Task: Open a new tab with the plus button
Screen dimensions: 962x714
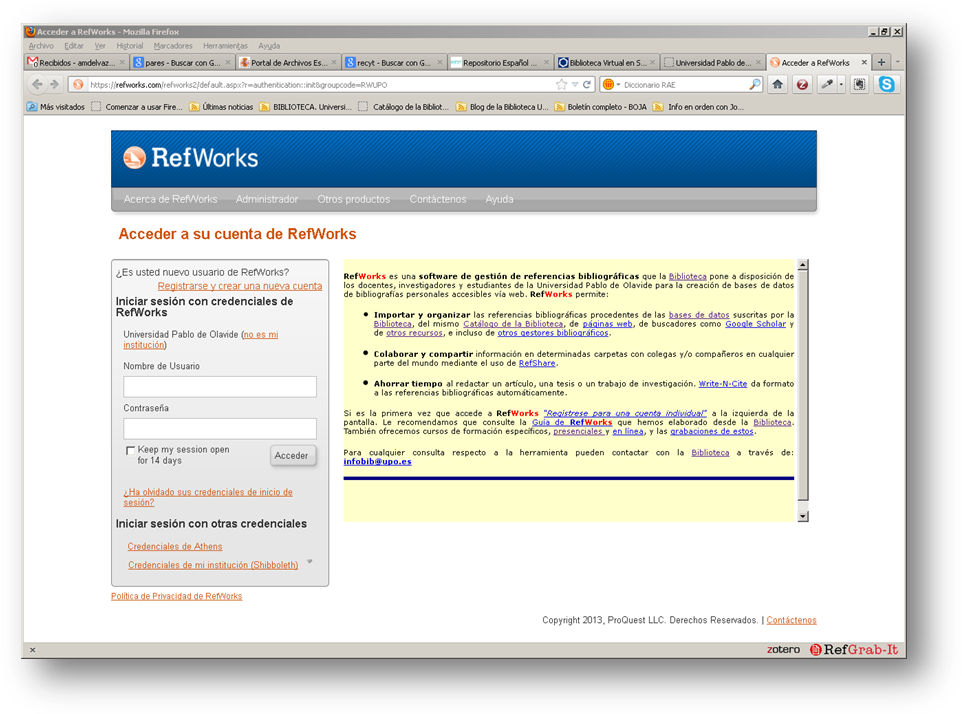Action: coord(881,62)
